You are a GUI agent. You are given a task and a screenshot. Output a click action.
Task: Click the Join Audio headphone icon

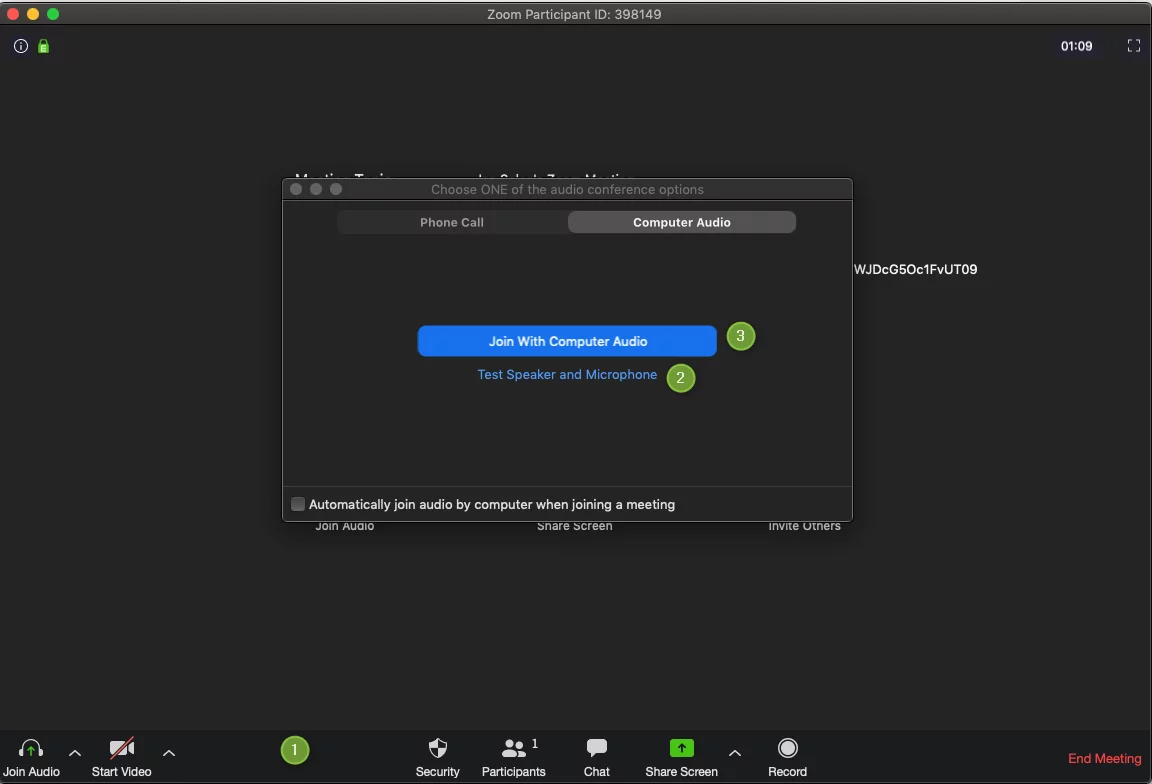[31, 750]
